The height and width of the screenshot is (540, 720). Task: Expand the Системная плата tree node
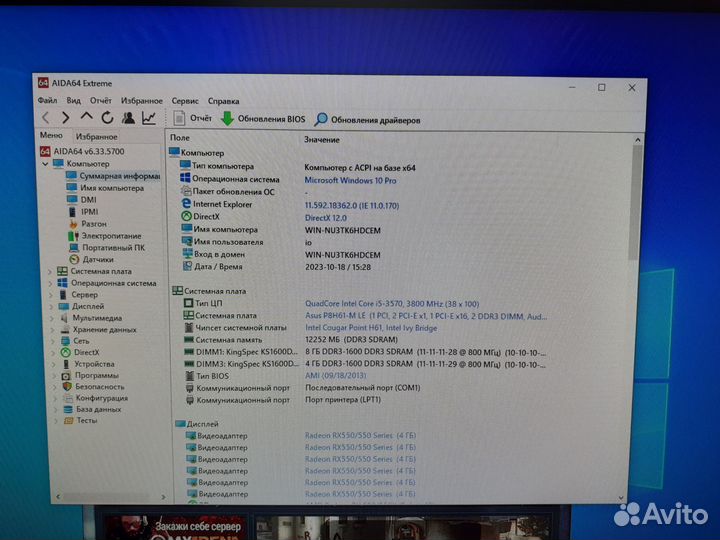click(50, 271)
